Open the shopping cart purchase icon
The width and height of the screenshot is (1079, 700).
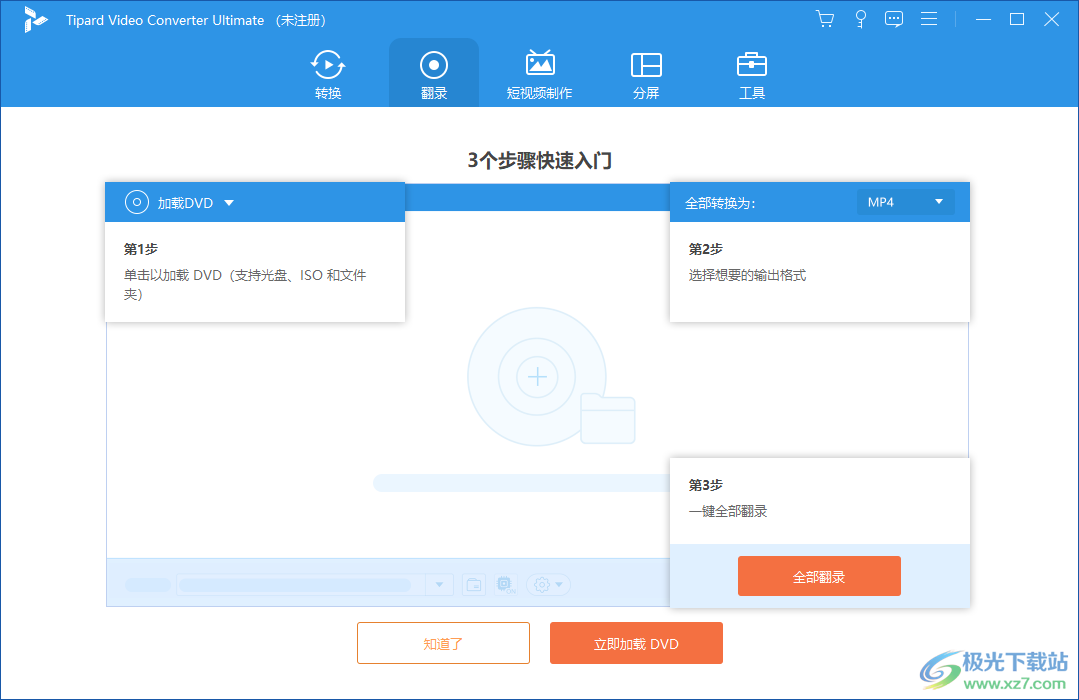[824, 18]
